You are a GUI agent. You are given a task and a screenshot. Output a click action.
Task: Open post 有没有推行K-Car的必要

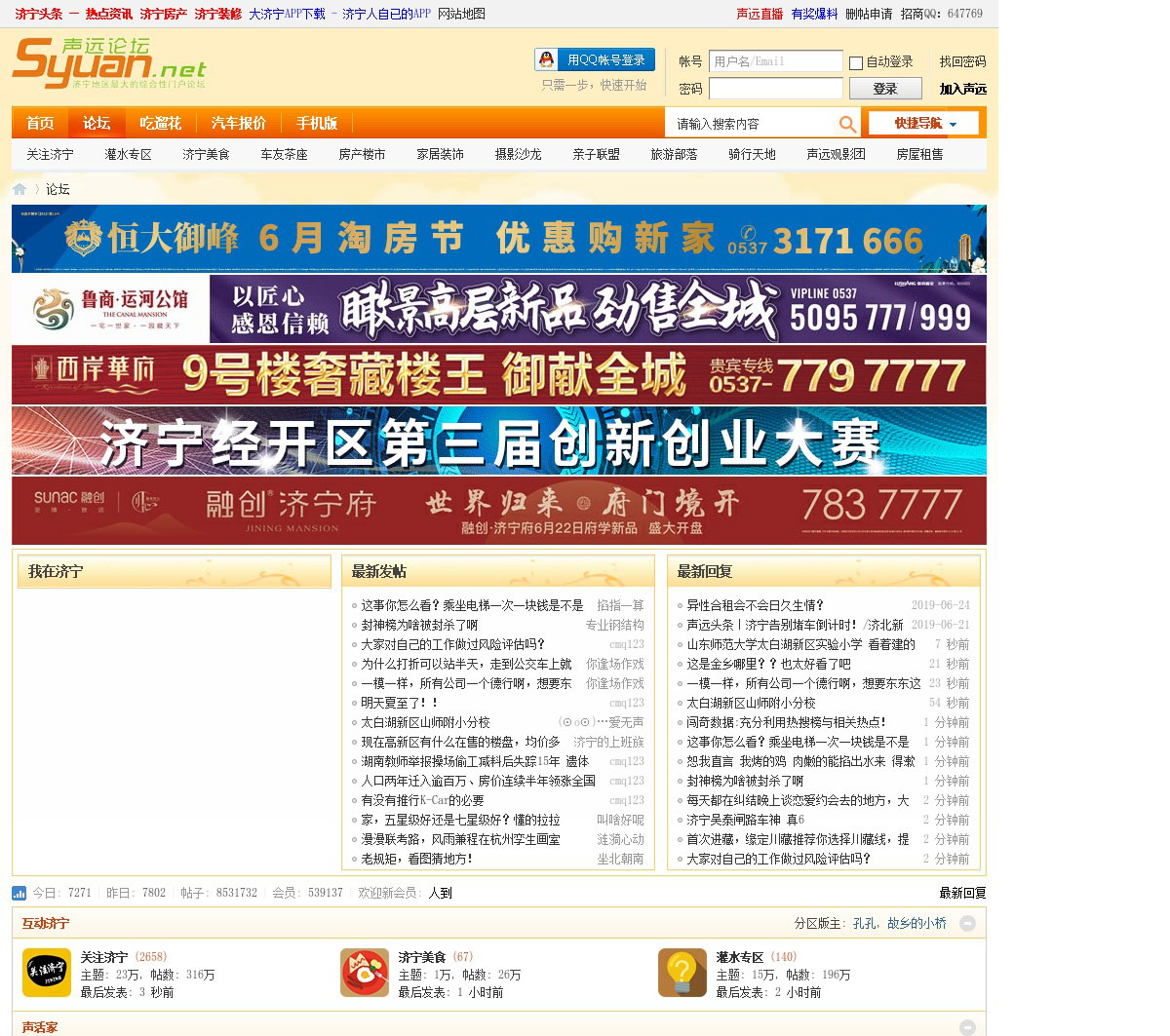(x=422, y=800)
